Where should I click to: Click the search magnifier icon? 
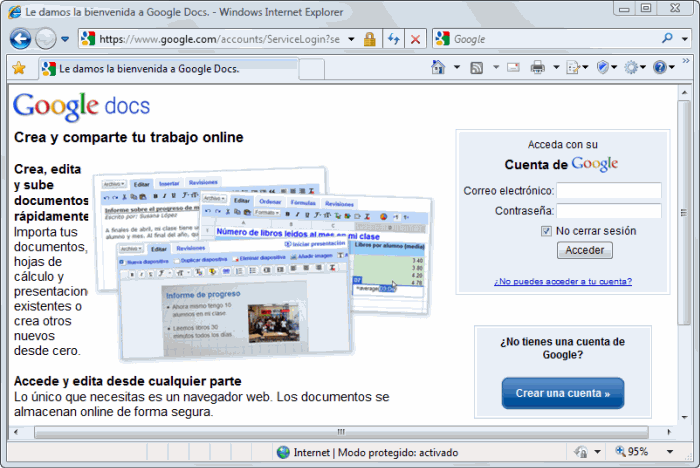click(x=668, y=39)
